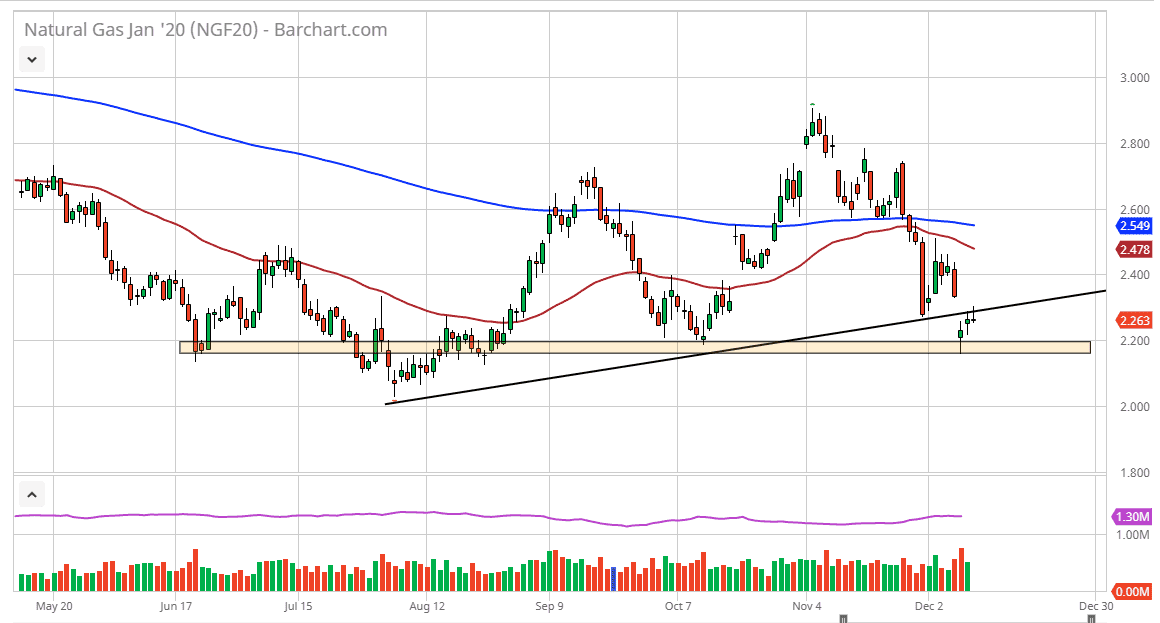Click the 3.000 price axis label
The height and width of the screenshot is (623, 1160).
click(1134, 78)
